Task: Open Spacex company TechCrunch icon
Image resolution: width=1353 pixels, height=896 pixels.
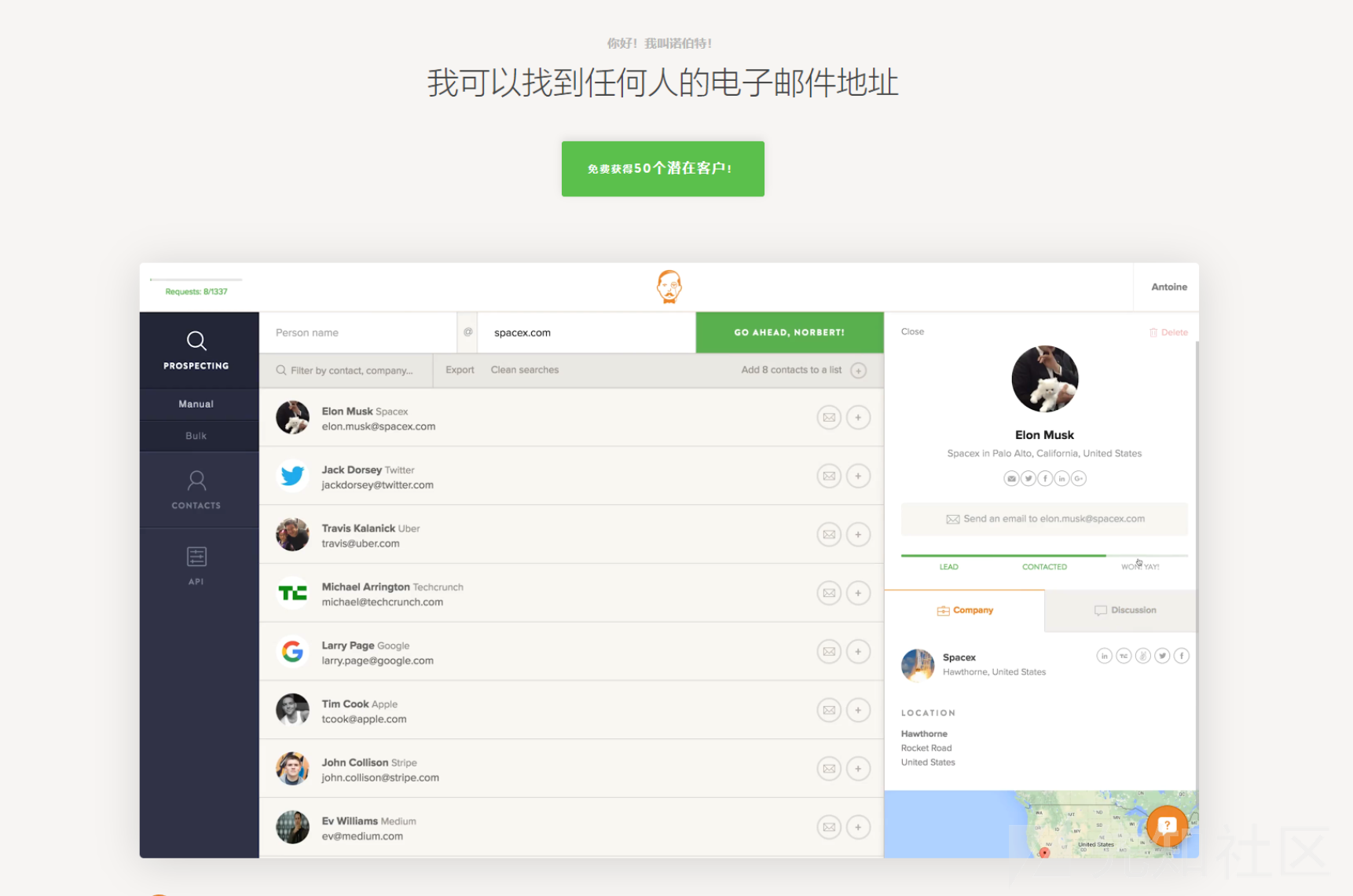Action: (x=1124, y=656)
